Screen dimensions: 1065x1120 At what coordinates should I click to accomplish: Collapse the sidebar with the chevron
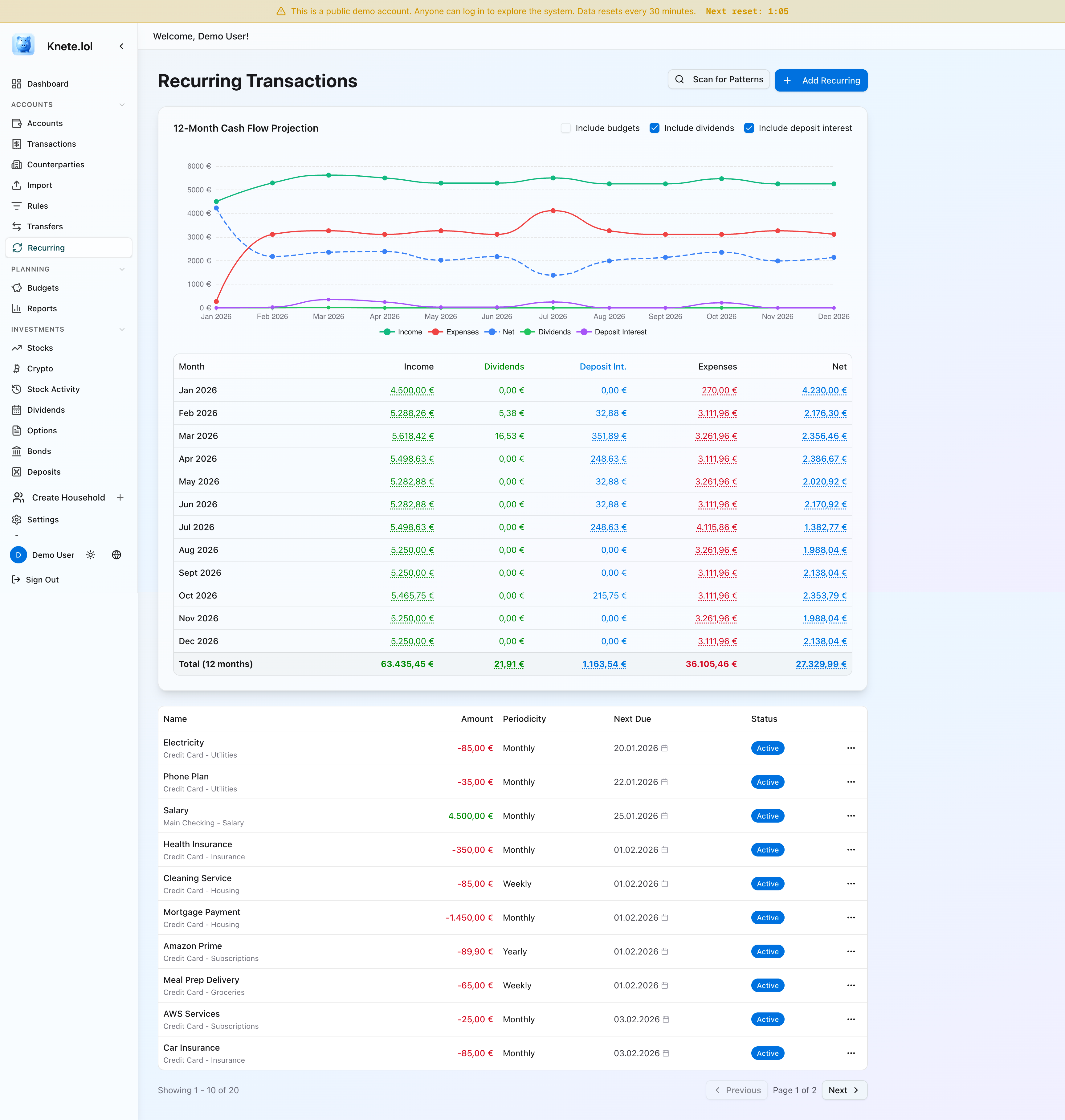121,46
